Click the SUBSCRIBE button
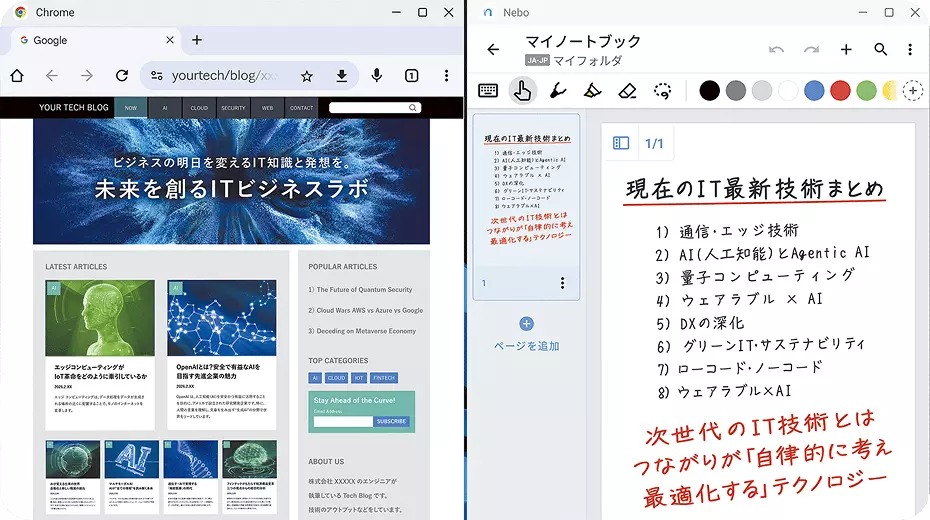 coord(391,421)
